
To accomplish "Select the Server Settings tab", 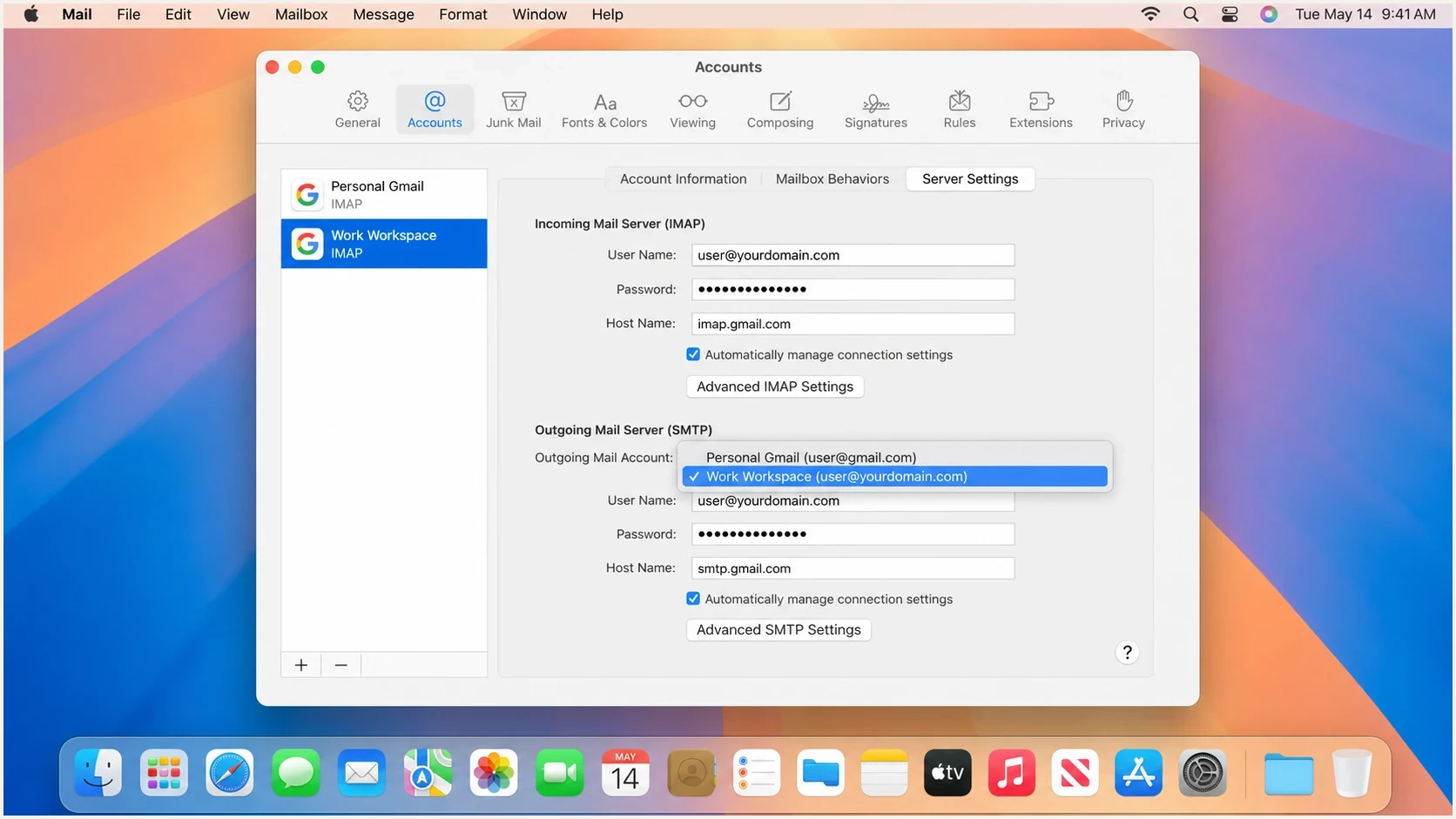I will point(970,178).
